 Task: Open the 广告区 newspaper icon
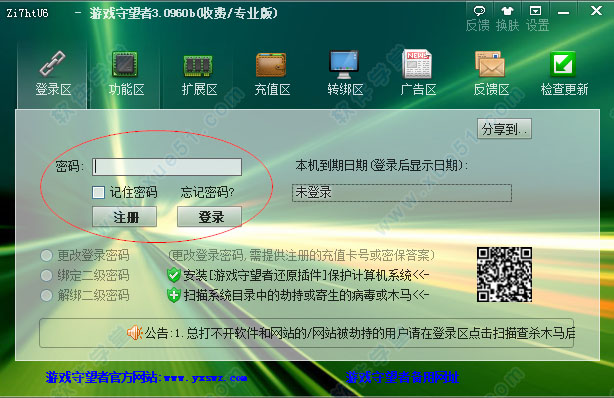coord(417,64)
